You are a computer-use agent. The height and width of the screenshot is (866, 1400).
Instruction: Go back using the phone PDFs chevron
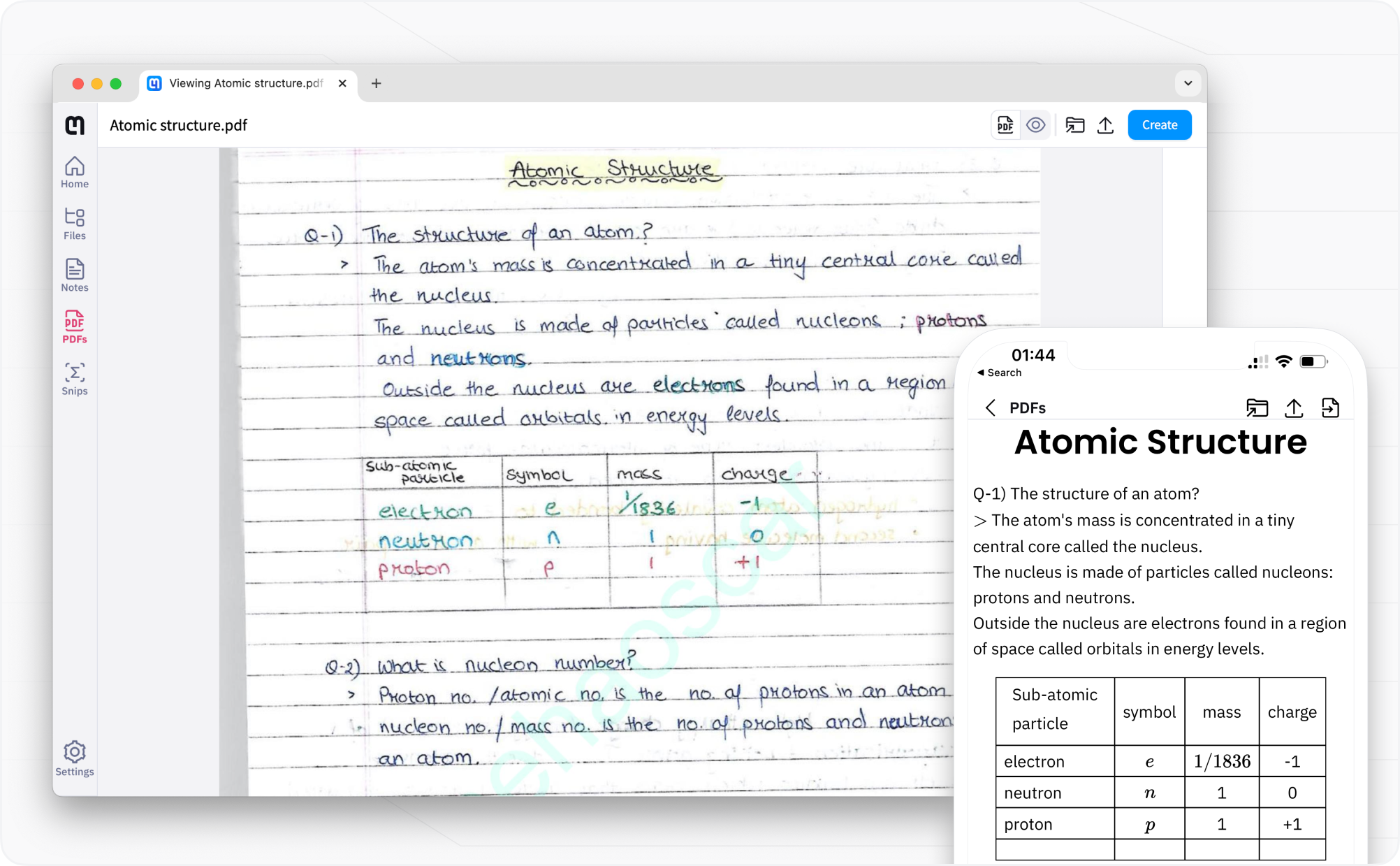point(990,407)
